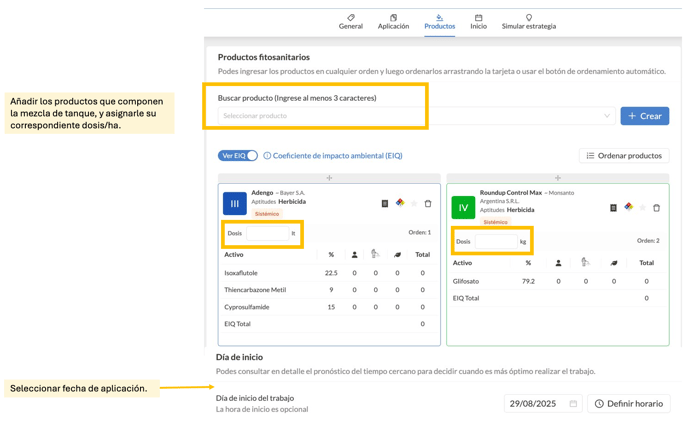The image size is (688, 426).
Task: Click the hazard diamond icon for Adengo
Action: click(400, 203)
